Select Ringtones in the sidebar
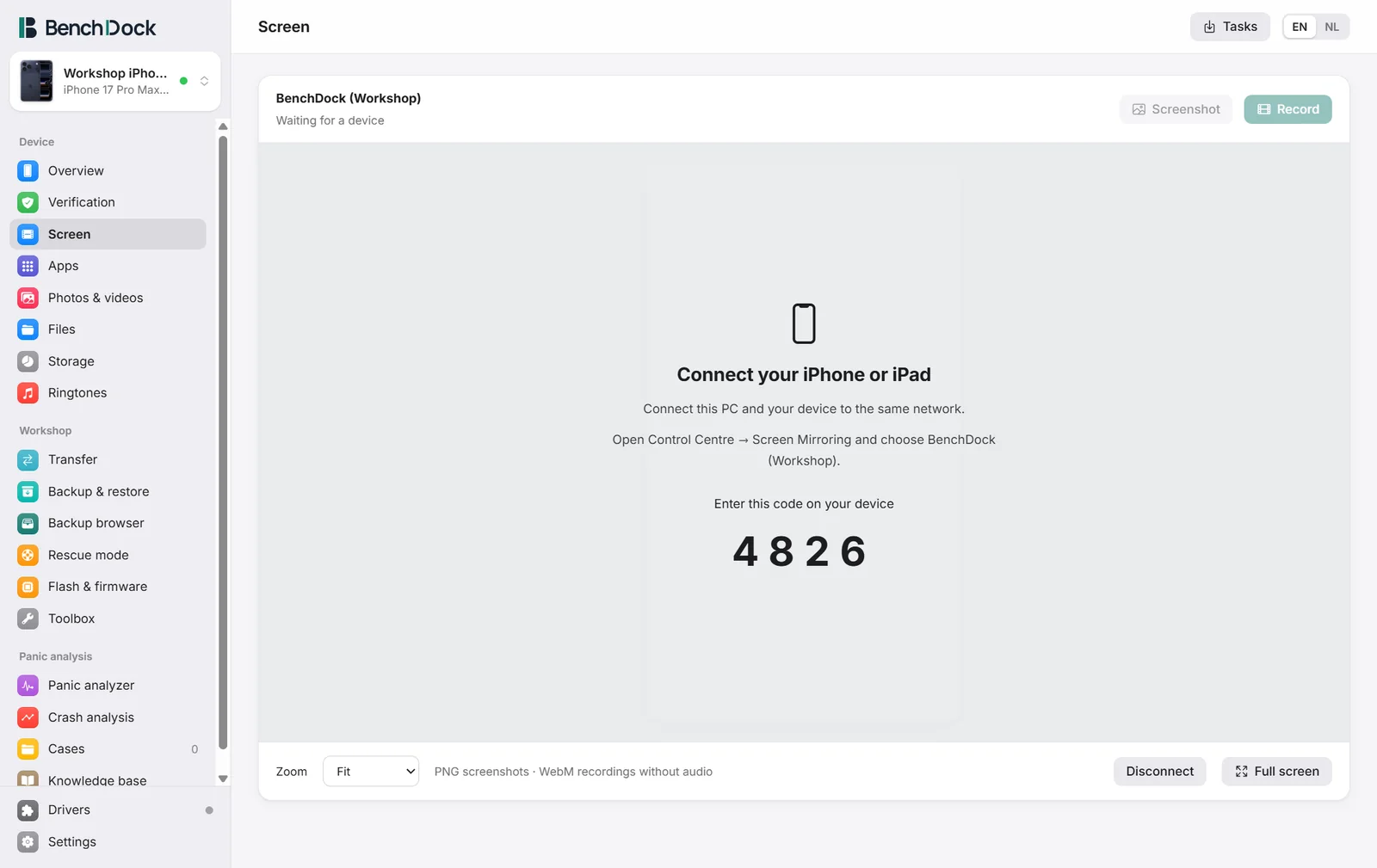Screen dimensions: 1377x868 pyautogui.click(x=108, y=393)
